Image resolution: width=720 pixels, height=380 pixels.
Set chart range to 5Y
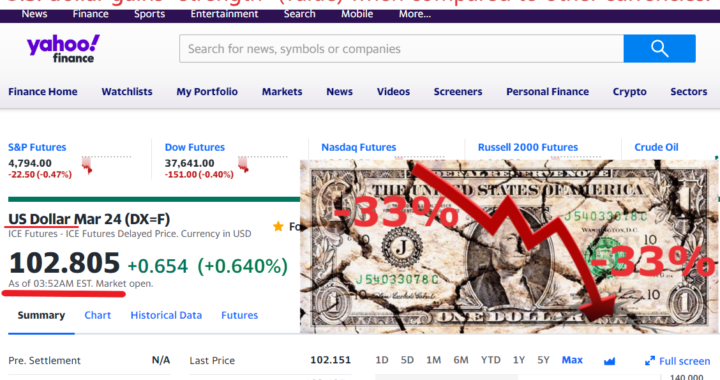click(x=543, y=360)
